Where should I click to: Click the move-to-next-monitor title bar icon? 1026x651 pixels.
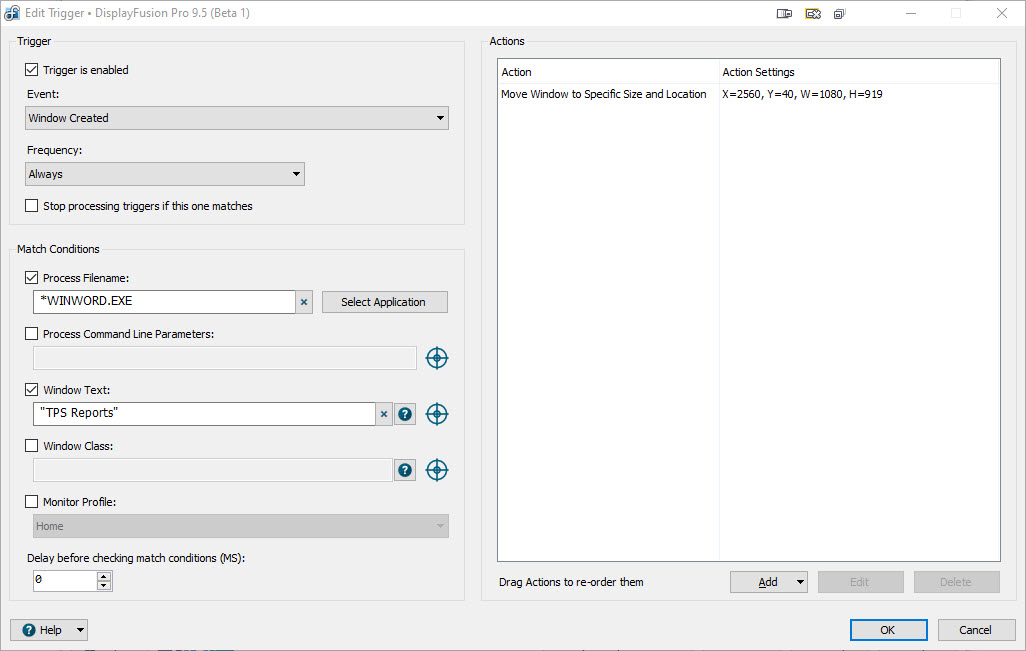click(x=785, y=13)
